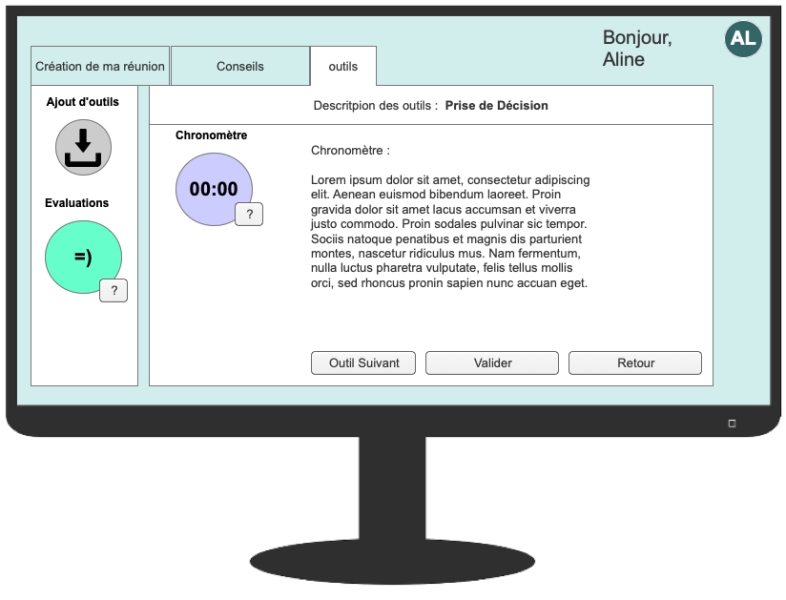
Task: Click the Ajout d'outils heading
Action: (83, 102)
